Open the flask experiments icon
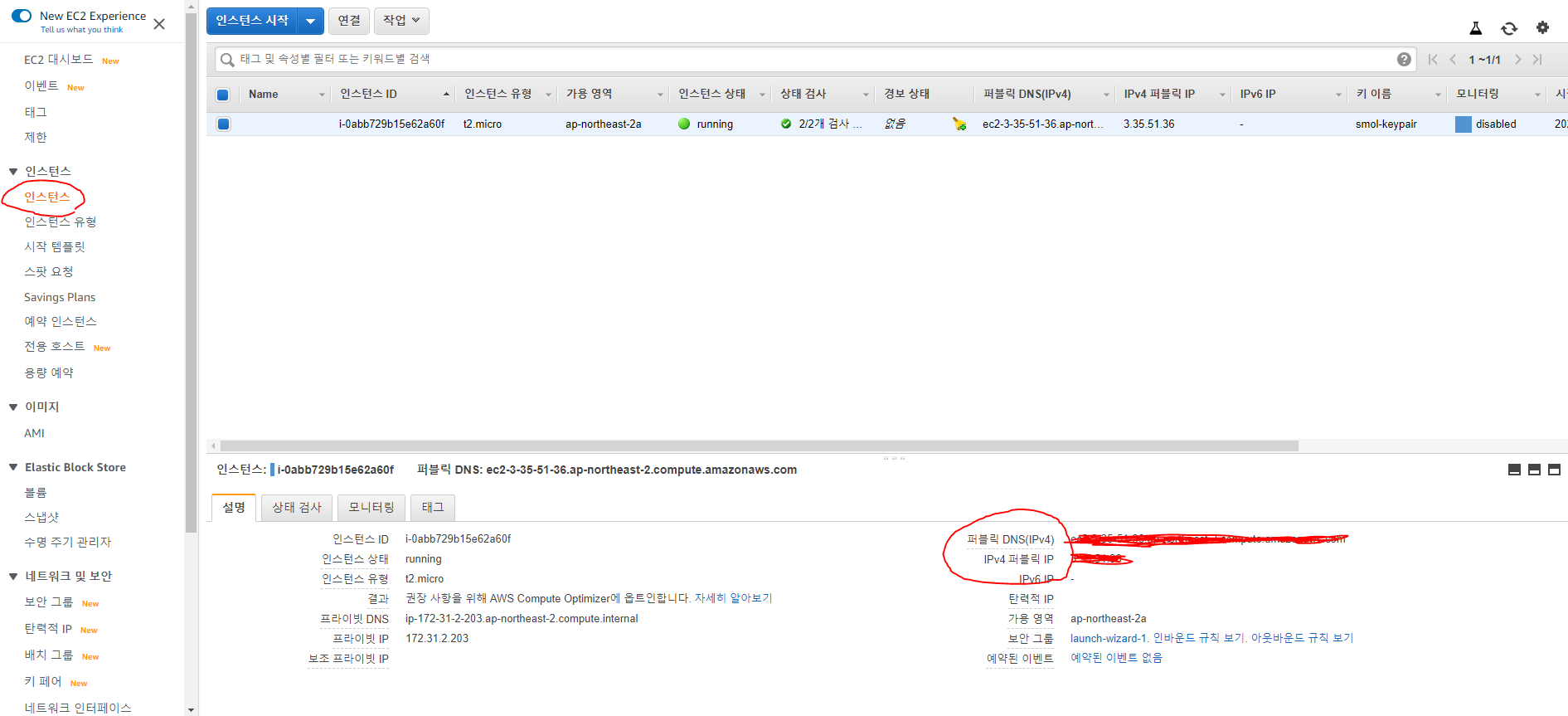The image size is (1568, 716). coord(1476,28)
